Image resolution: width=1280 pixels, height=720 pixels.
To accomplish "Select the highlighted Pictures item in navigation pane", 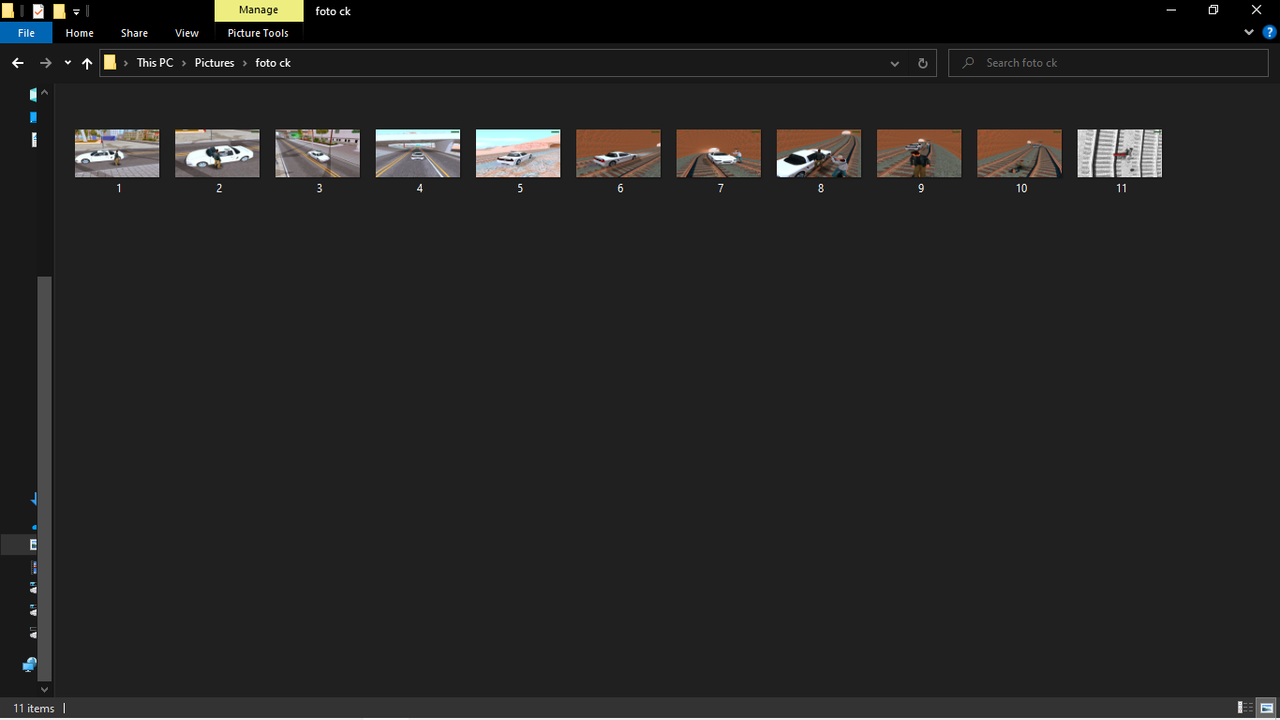I will click(18, 545).
